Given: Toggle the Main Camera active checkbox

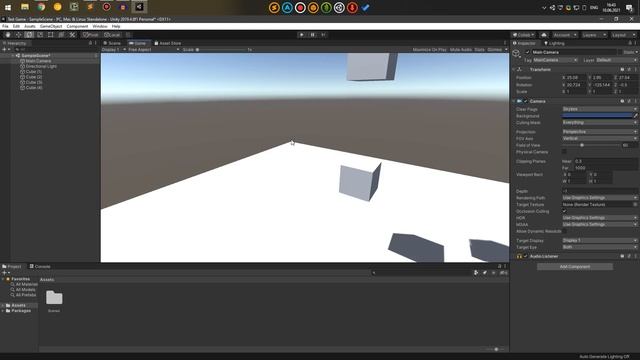Looking at the screenshot, I should (x=528, y=52).
